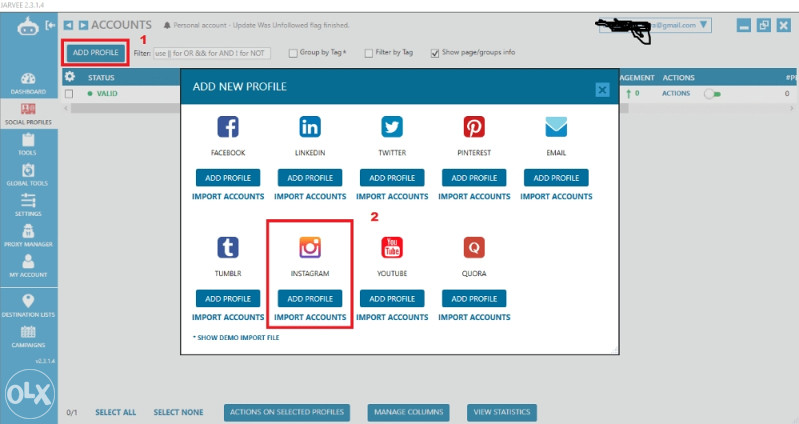799x424 pixels.
Task: Import Tumblr accounts
Action: pyautogui.click(x=228, y=317)
